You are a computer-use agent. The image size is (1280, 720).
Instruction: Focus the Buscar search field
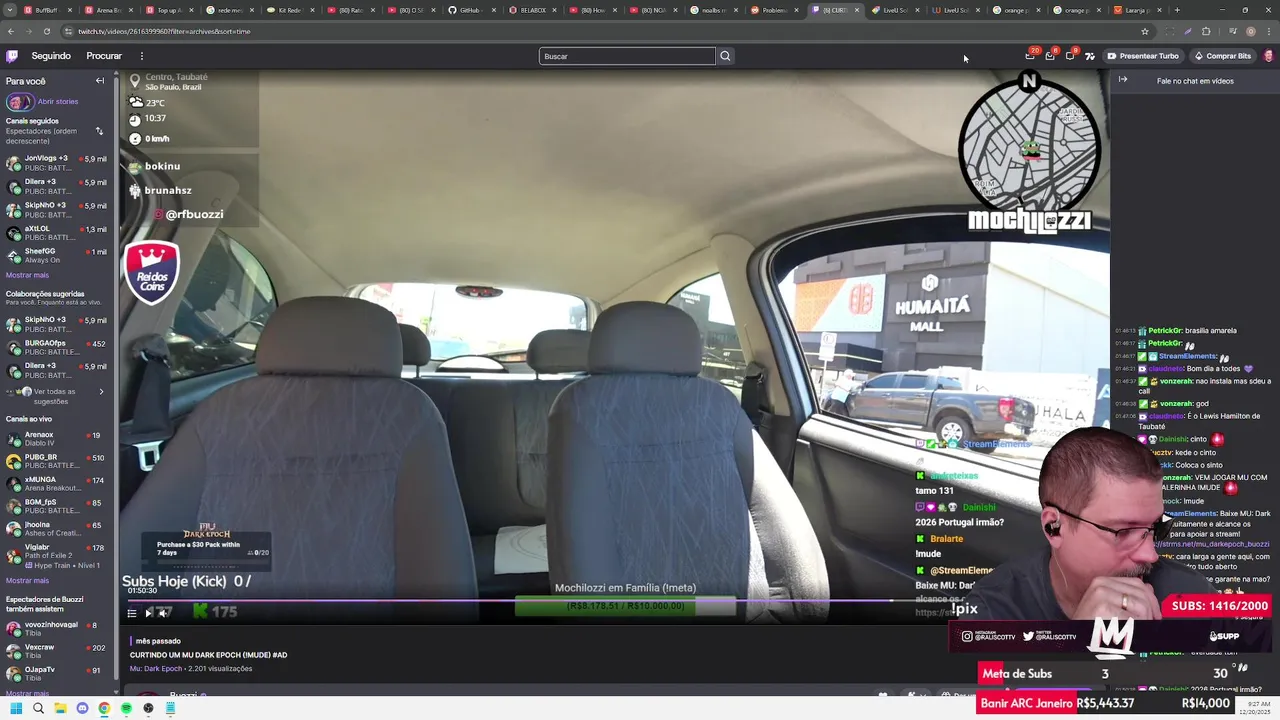627,56
